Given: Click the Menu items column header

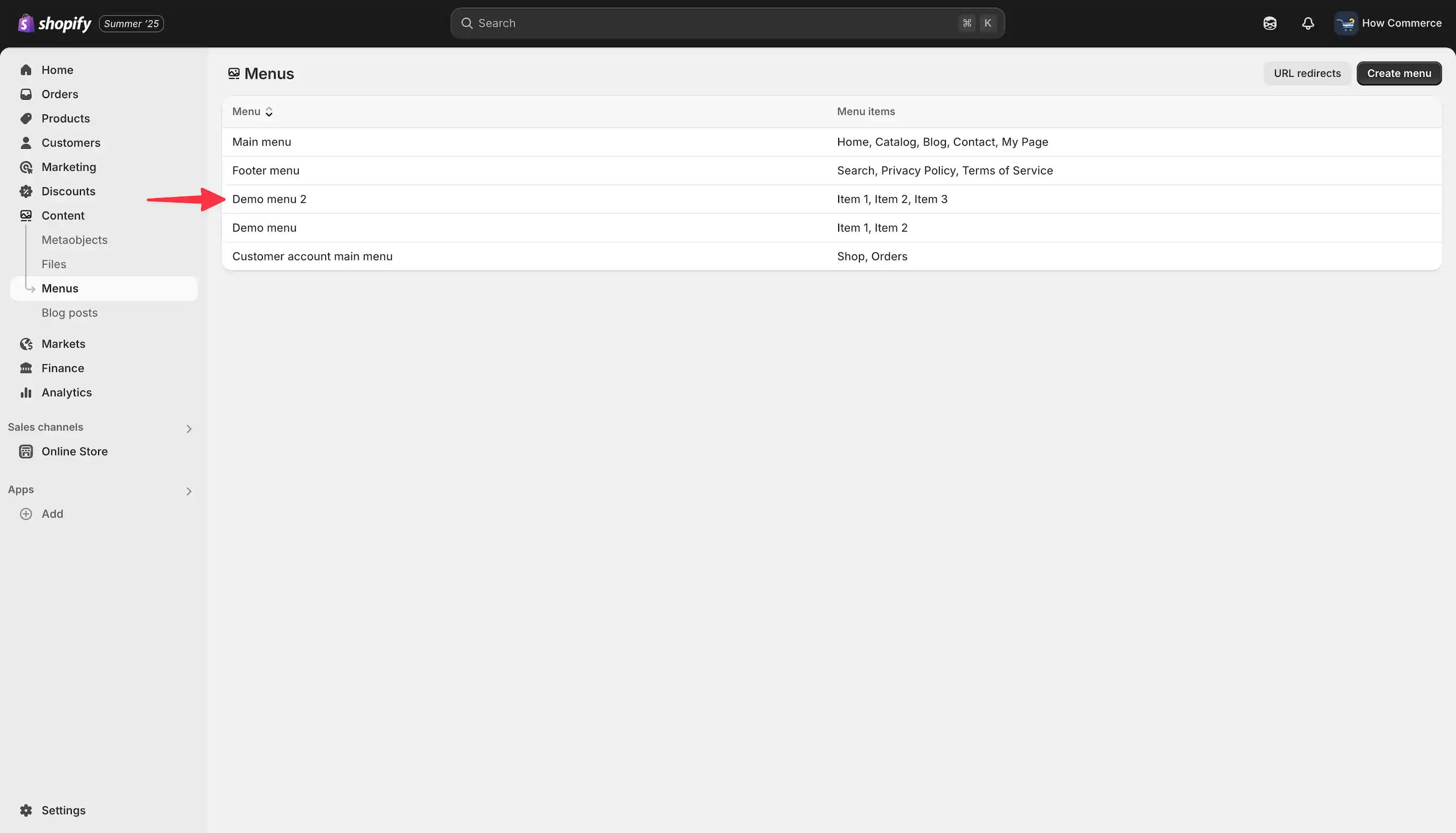Looking at the screenshot, I should (x=866, y=112).
